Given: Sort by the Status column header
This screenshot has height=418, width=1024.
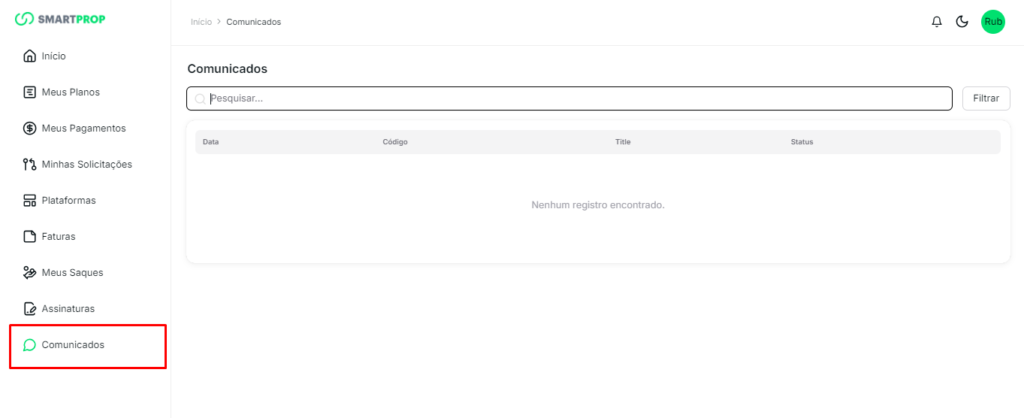Looking at the screenshot, I should click(801, 142).
